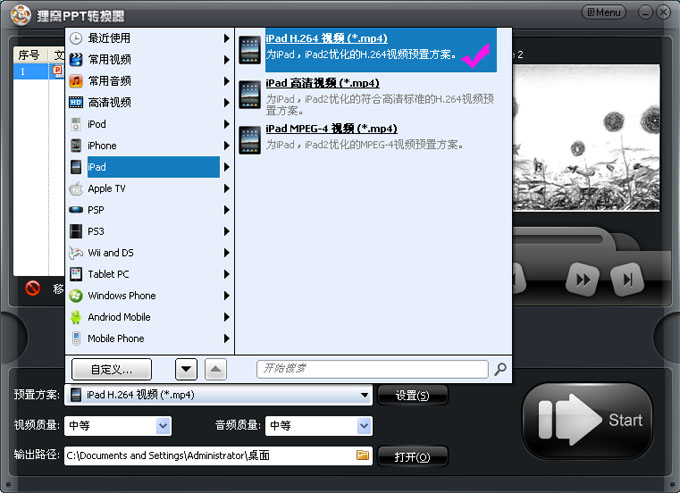Expand the Andriod Mobile submenu arrow

[x=226, y=317]
